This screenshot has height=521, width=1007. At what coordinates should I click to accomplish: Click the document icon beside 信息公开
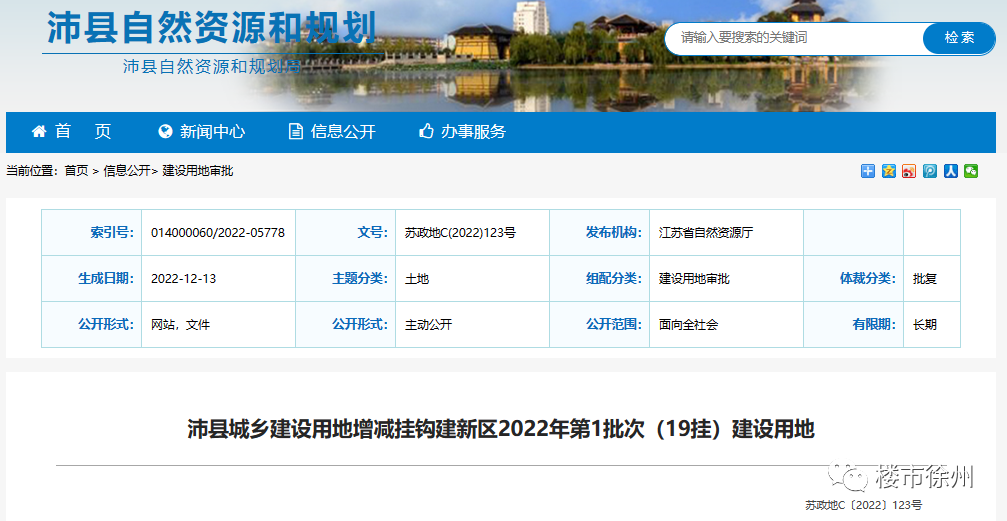click(295, 132)
